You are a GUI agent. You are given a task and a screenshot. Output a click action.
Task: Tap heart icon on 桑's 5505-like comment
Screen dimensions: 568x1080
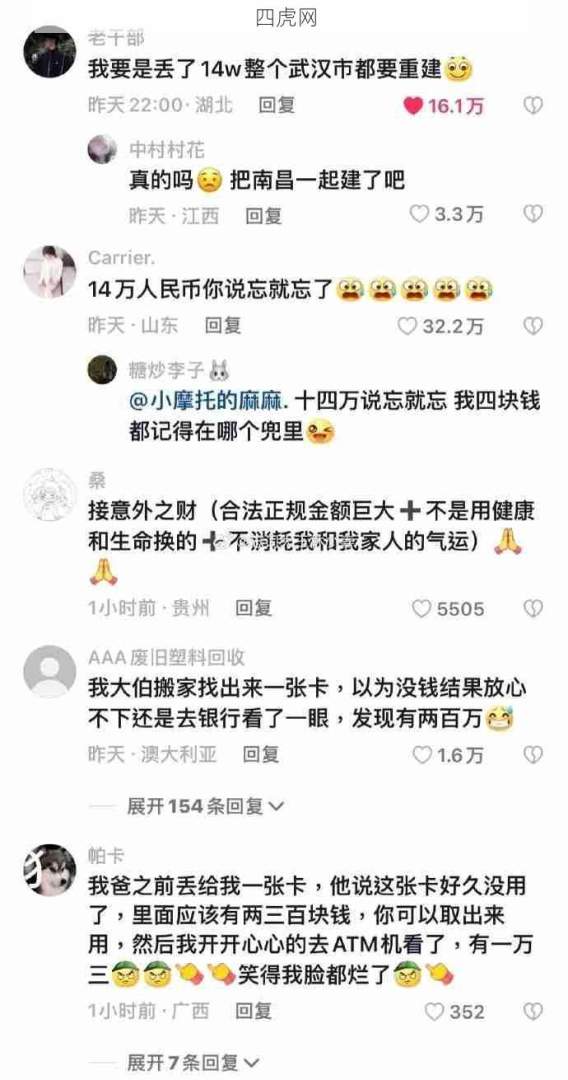(421, 608)
